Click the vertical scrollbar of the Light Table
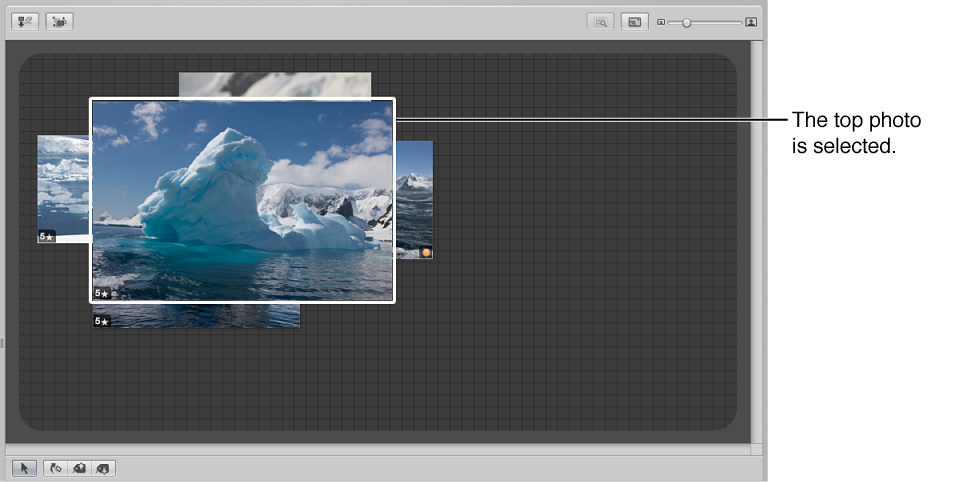Viewport: 966px width, 482px height. point(757,242)
